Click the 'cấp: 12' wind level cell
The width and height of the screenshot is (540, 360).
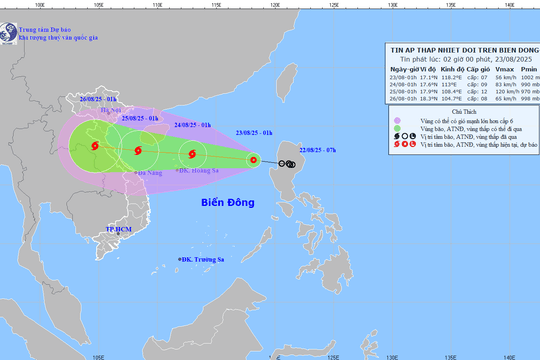pos(477,92)
